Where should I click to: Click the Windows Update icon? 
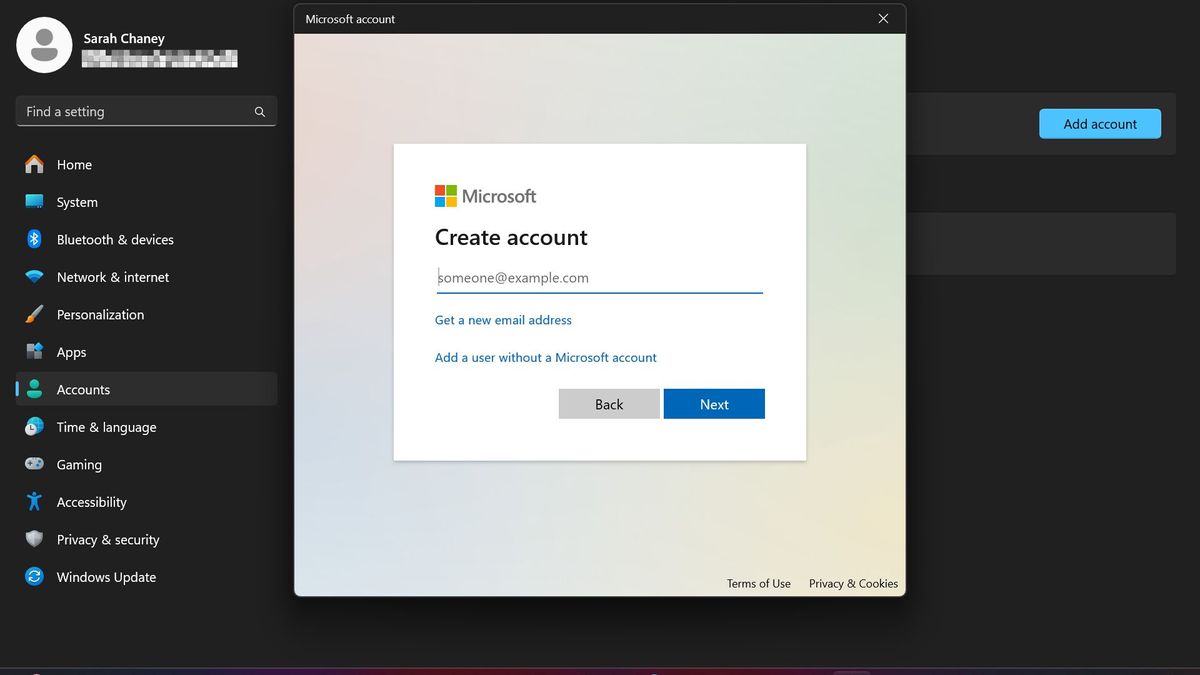pos(33,577)
